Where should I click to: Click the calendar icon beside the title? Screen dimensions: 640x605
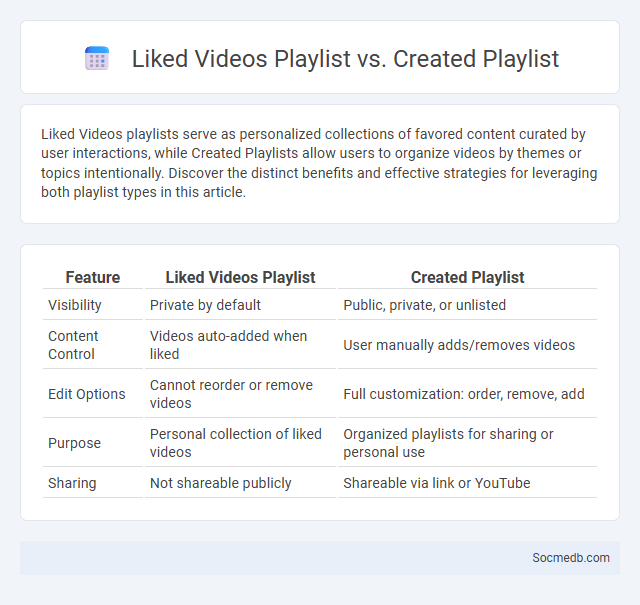tap(97, 58)
